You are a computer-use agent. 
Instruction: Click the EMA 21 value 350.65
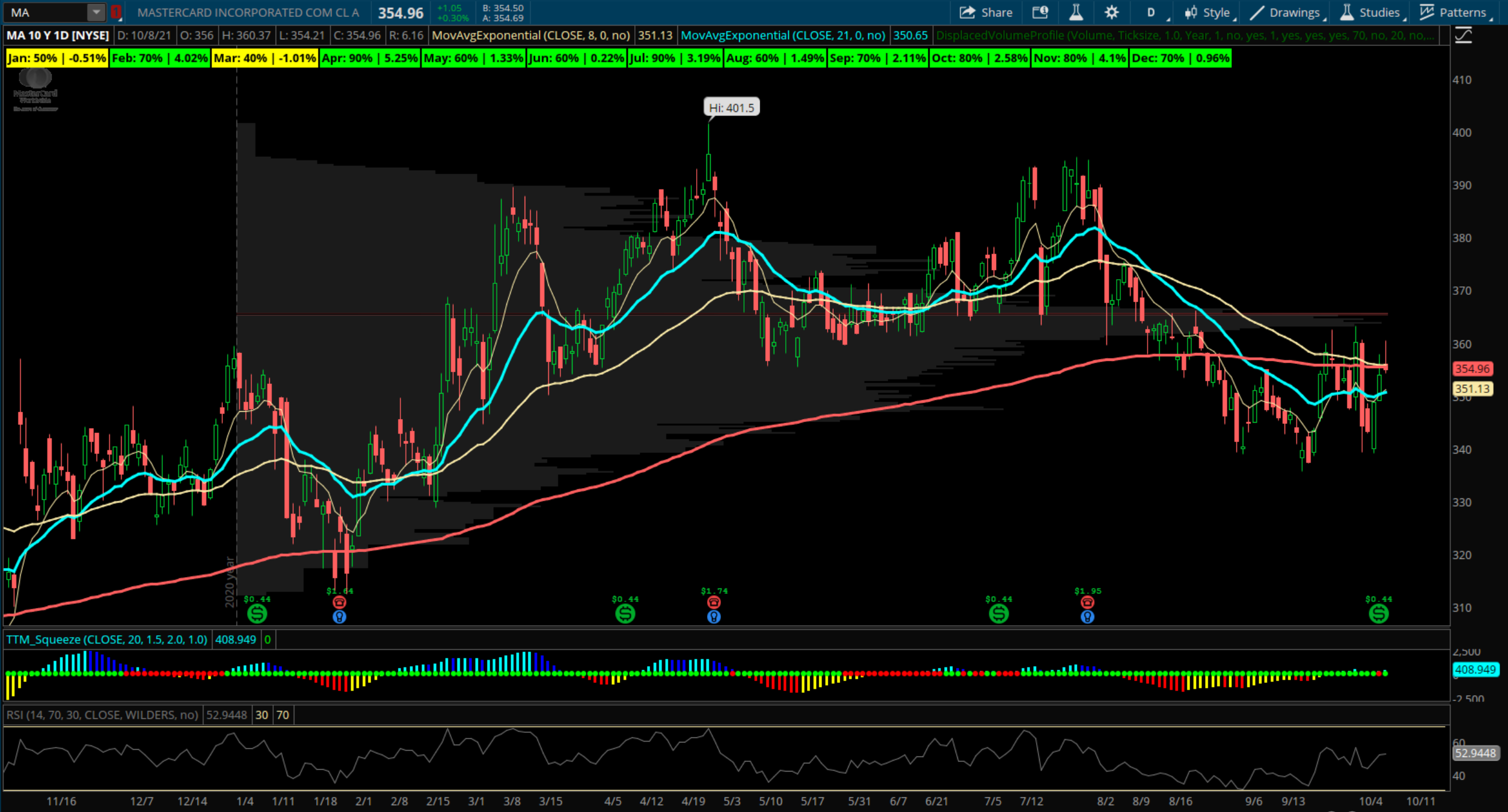(x=910, y=35)
